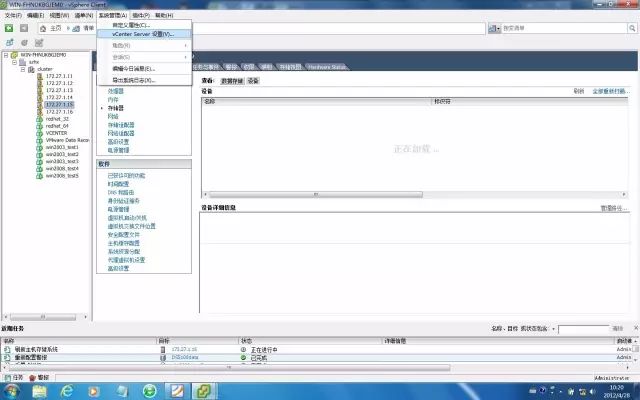Screen dimensions: 640x400
Task: Click the 设备 view button
Action: pyautogui.click(x=253, y=81)
